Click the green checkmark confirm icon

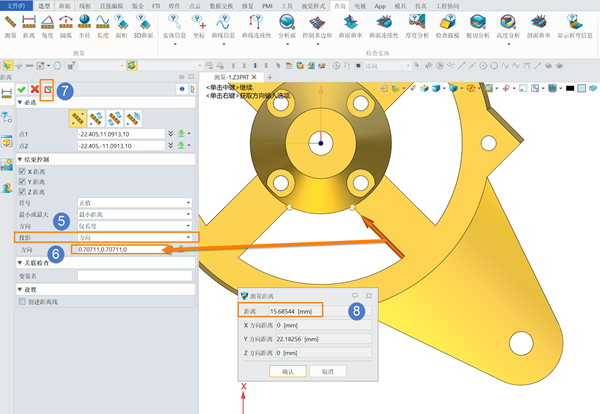tap(22, 90)
